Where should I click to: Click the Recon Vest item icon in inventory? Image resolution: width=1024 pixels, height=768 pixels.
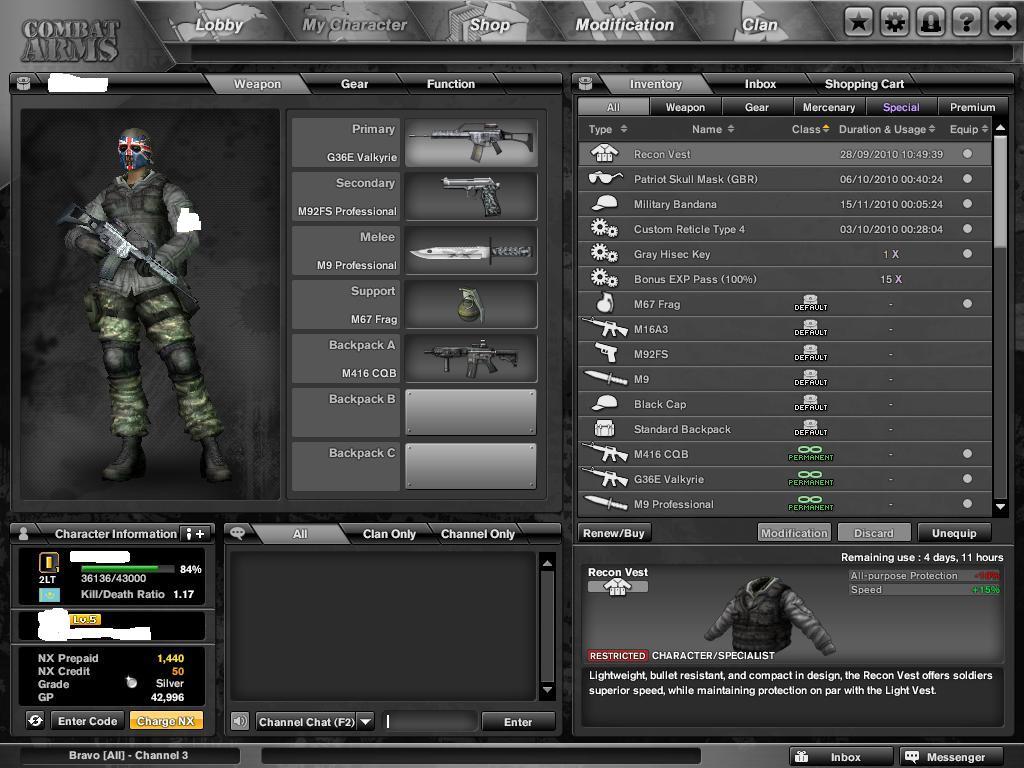coord(604,154)
